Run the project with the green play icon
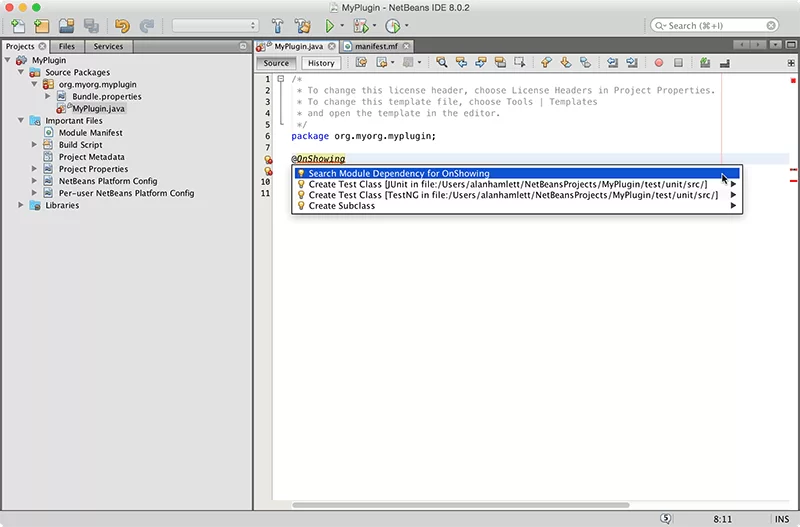 pos(330,26)
